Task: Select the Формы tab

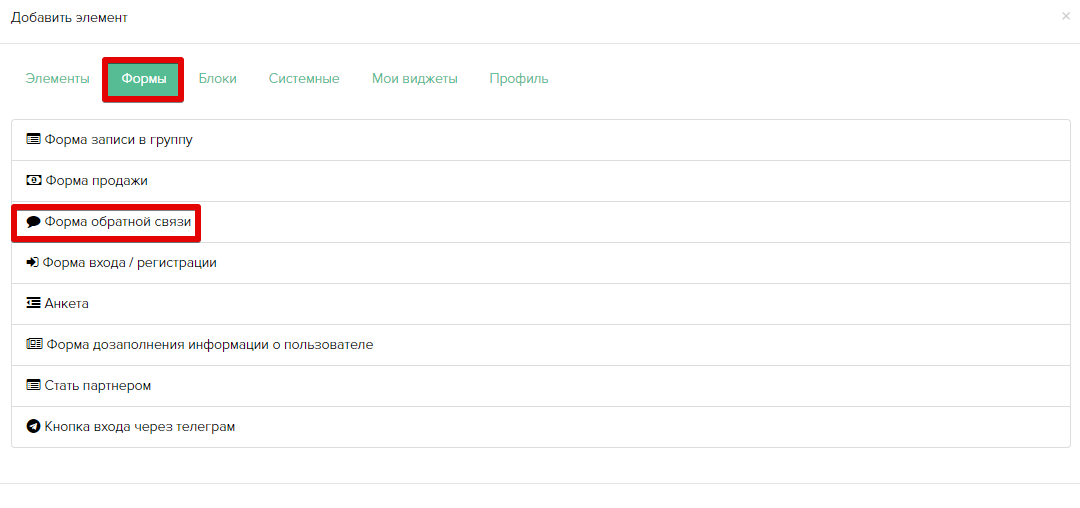Action: [143, 79]
